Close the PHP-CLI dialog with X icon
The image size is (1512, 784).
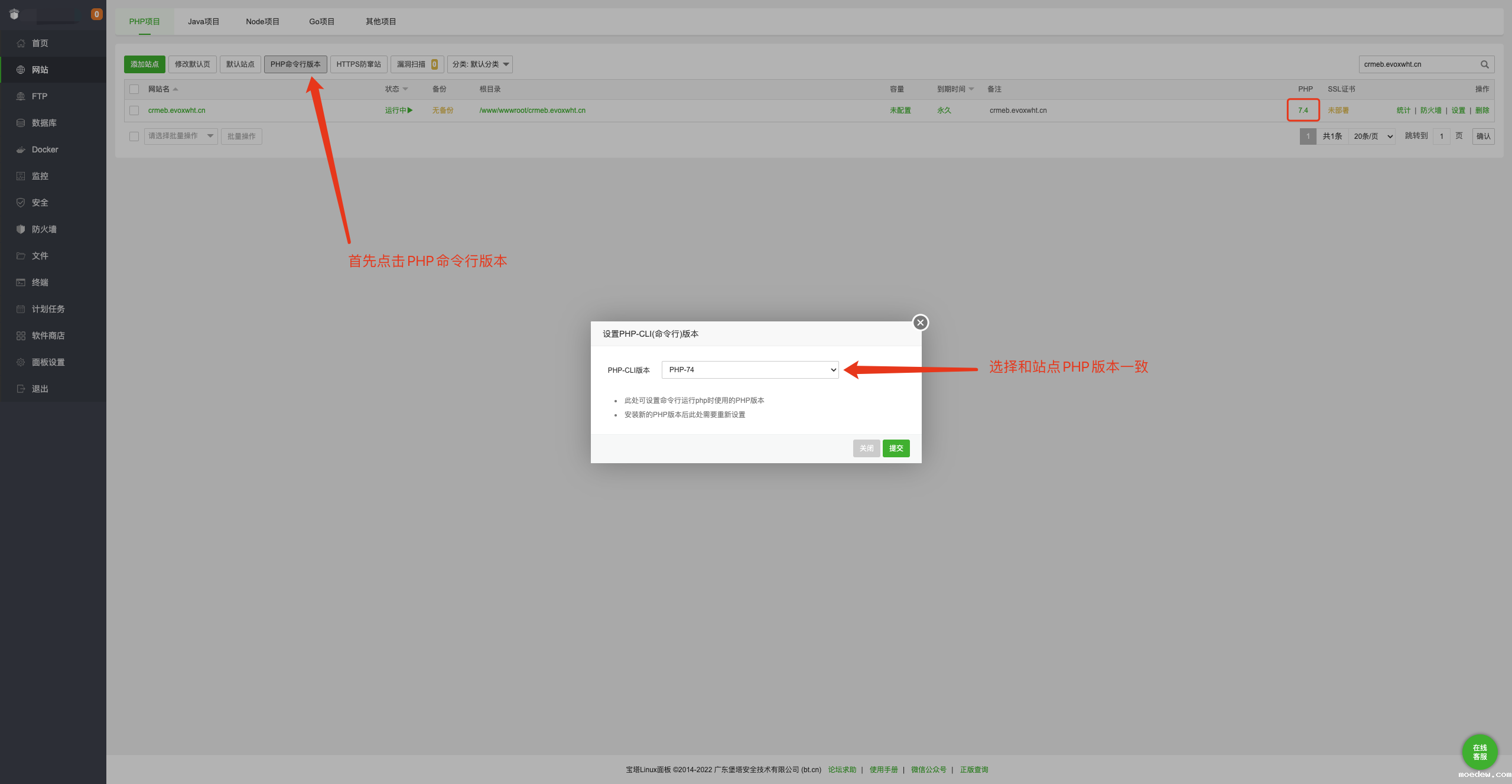pos(920,323)
